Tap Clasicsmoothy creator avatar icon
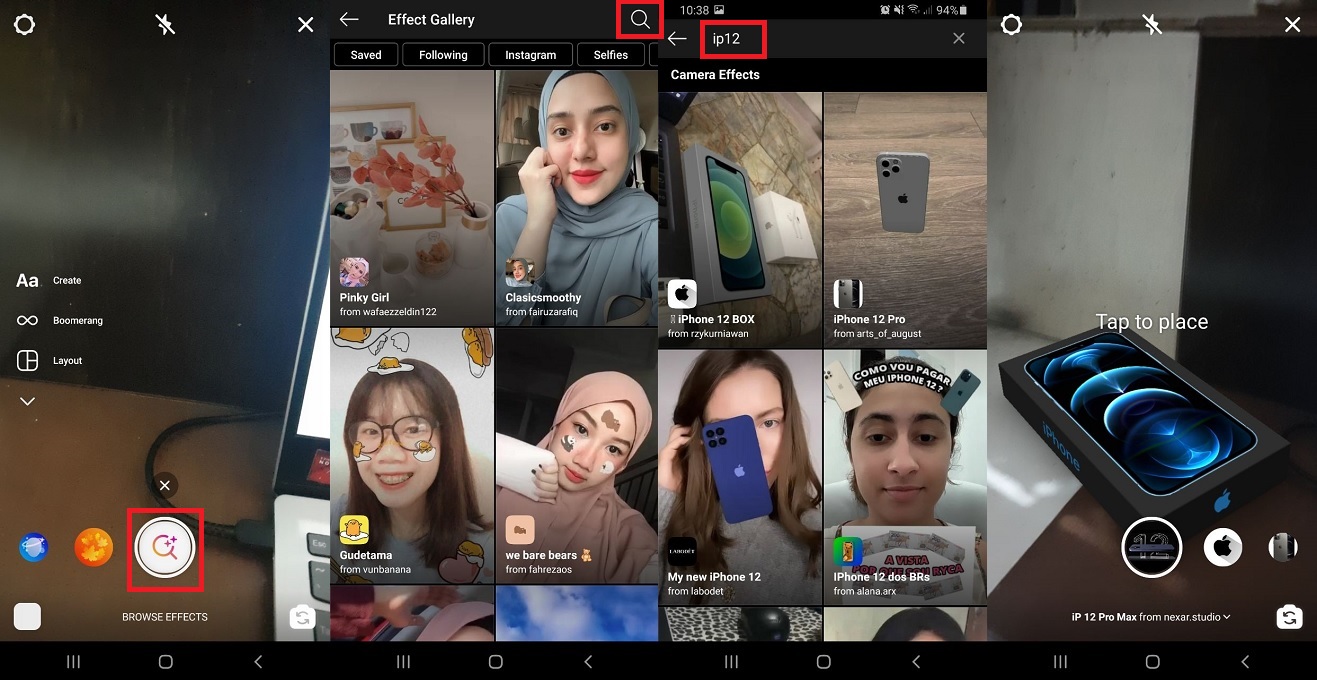This screenshot has height=680, width=1317. pos(520,272)
